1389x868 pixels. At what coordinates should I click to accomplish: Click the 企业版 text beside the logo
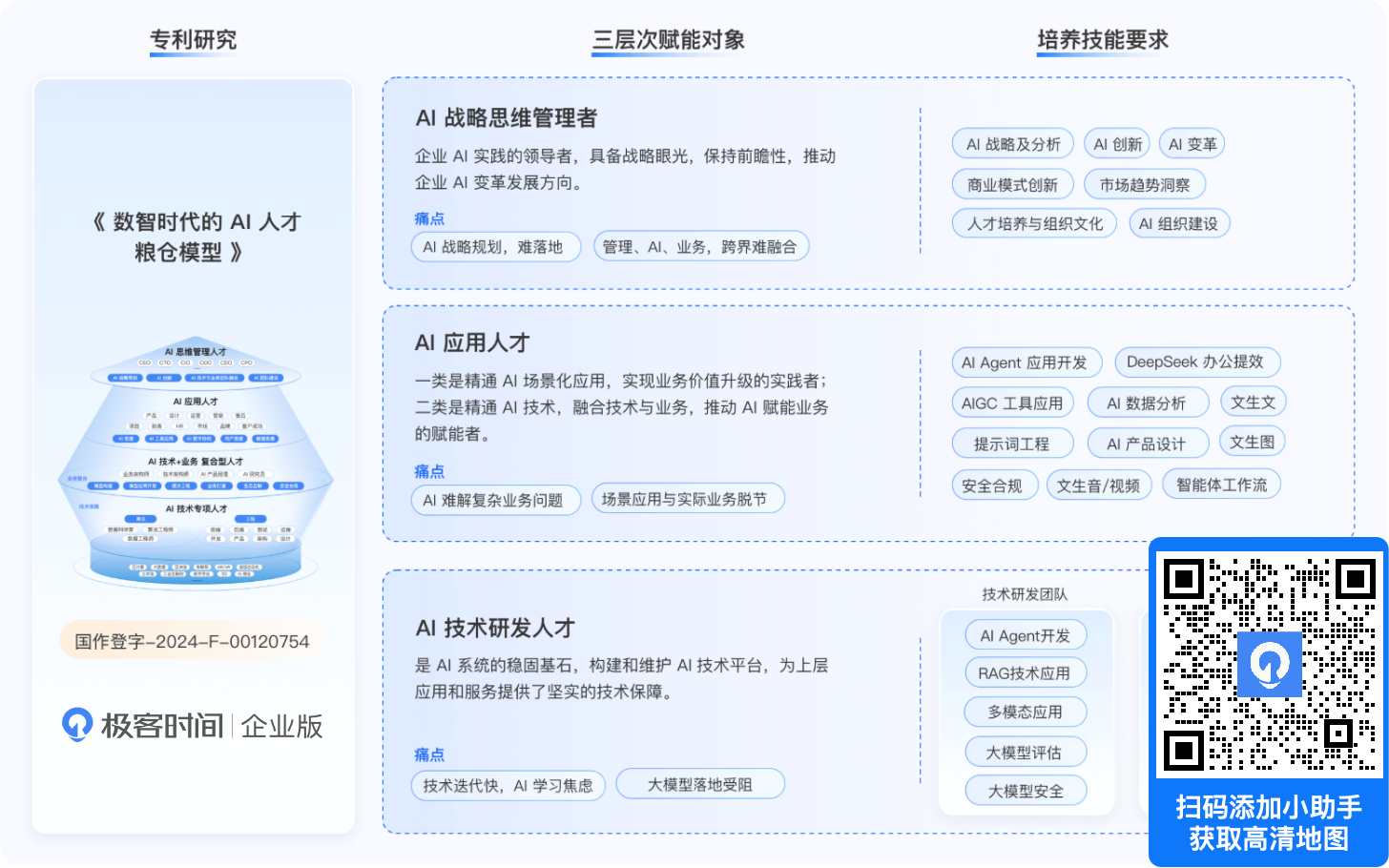[x=282, y=726]
